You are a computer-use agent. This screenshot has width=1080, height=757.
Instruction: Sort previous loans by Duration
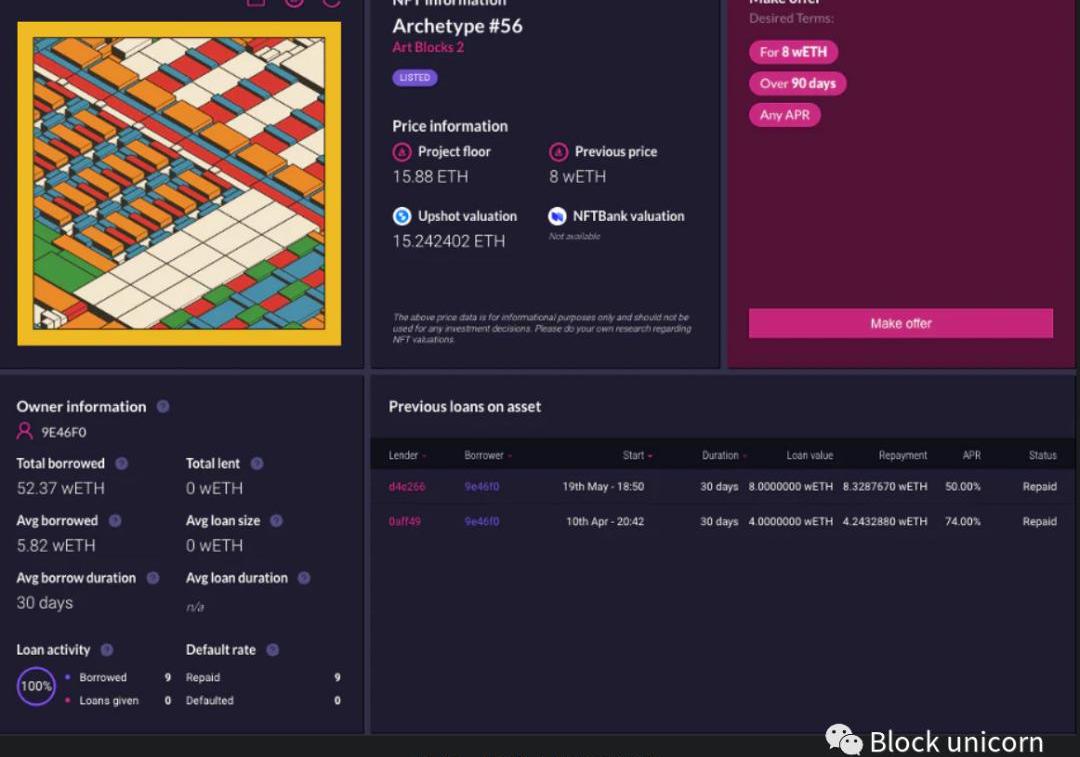pos(724,455)
